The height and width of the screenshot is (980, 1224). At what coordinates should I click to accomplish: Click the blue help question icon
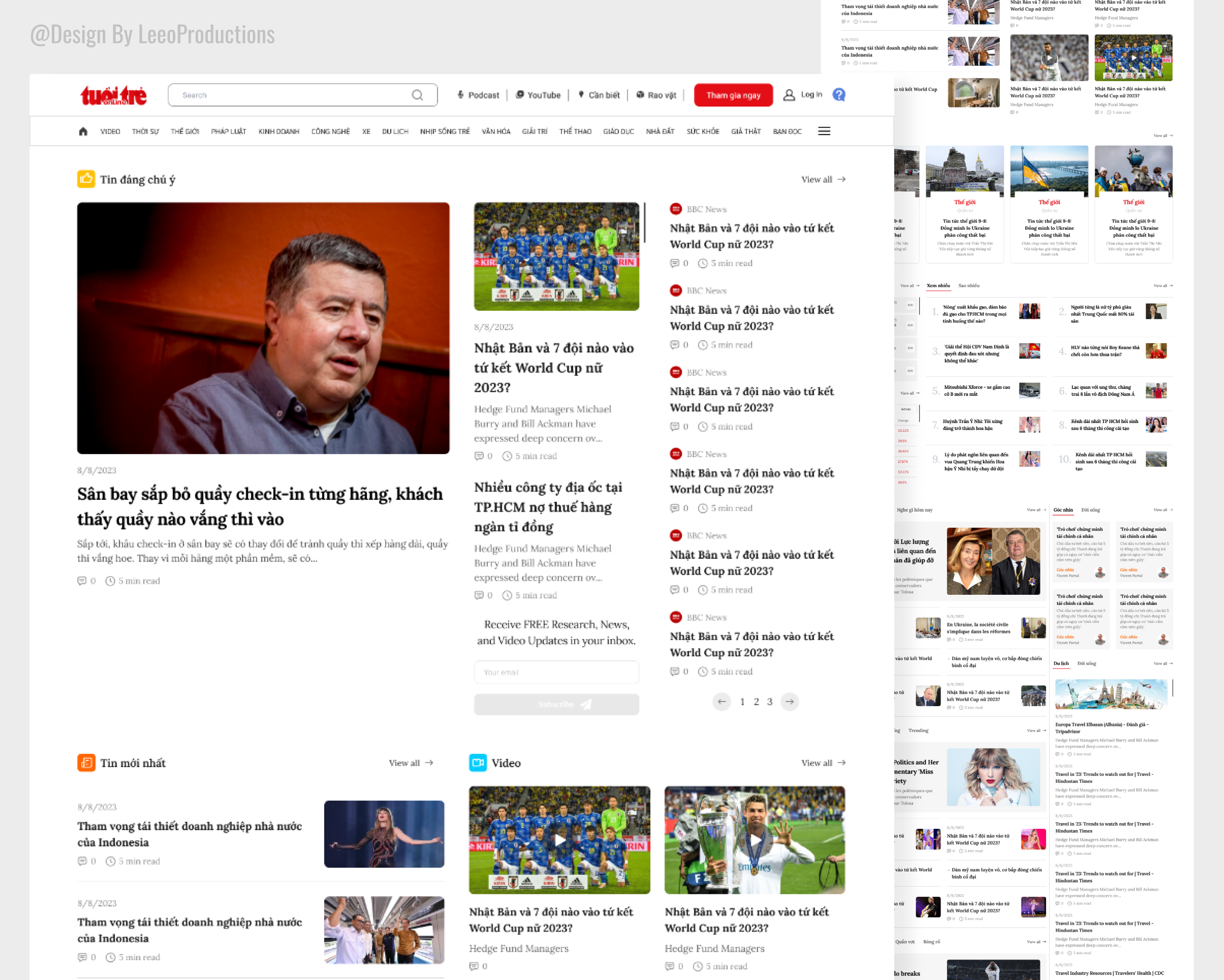[x=838, y=95]
